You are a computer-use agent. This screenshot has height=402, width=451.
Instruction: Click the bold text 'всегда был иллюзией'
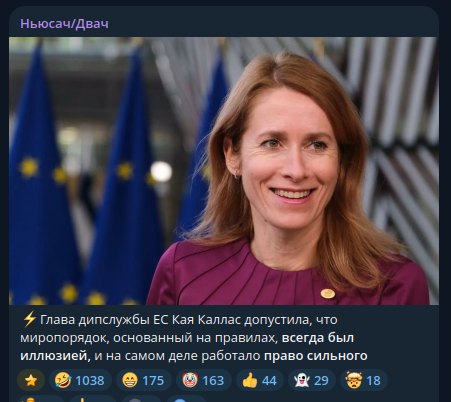(x=187, y=347)
